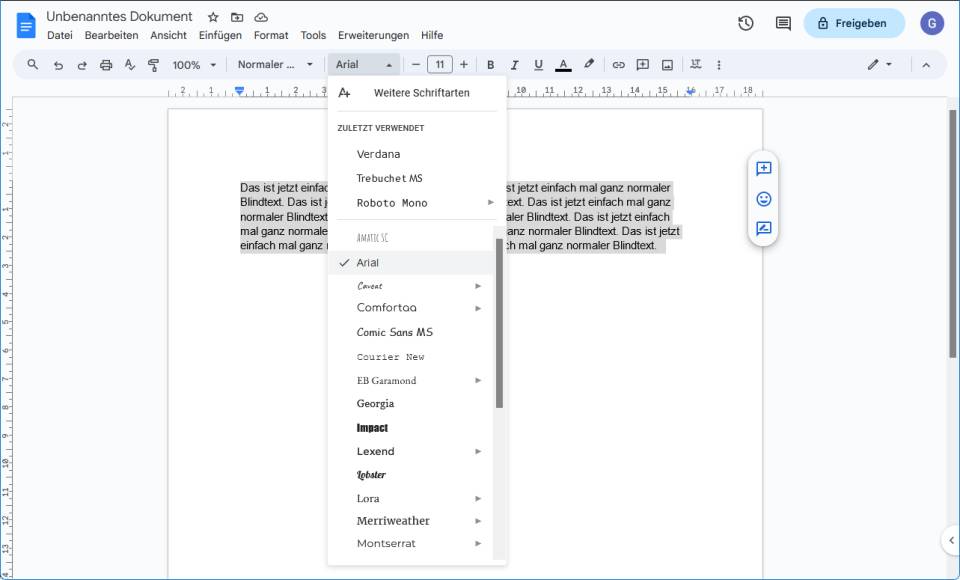
Task: Select the spell check icon
Action: tap(130, 64)
